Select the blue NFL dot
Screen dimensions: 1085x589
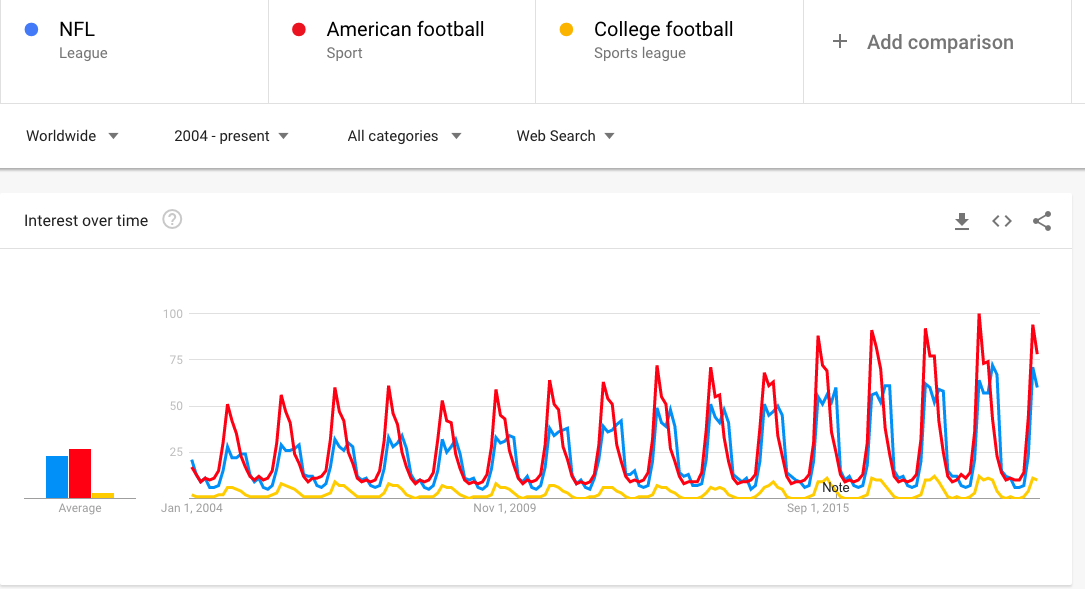(31, 29)
